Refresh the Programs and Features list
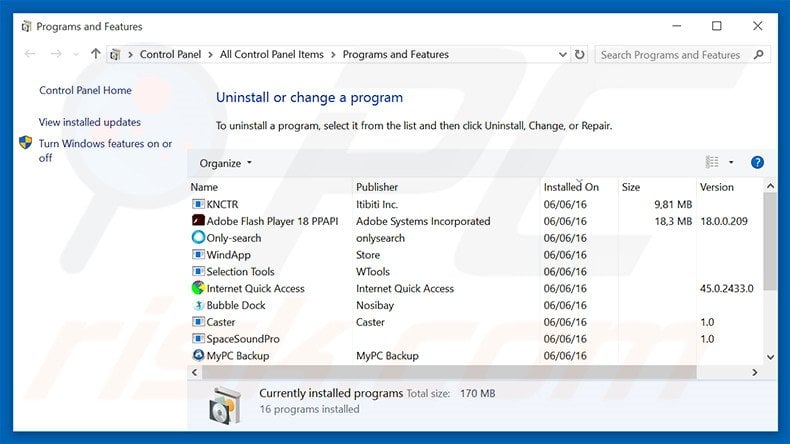The image size is (790, 444). [579, 54]
